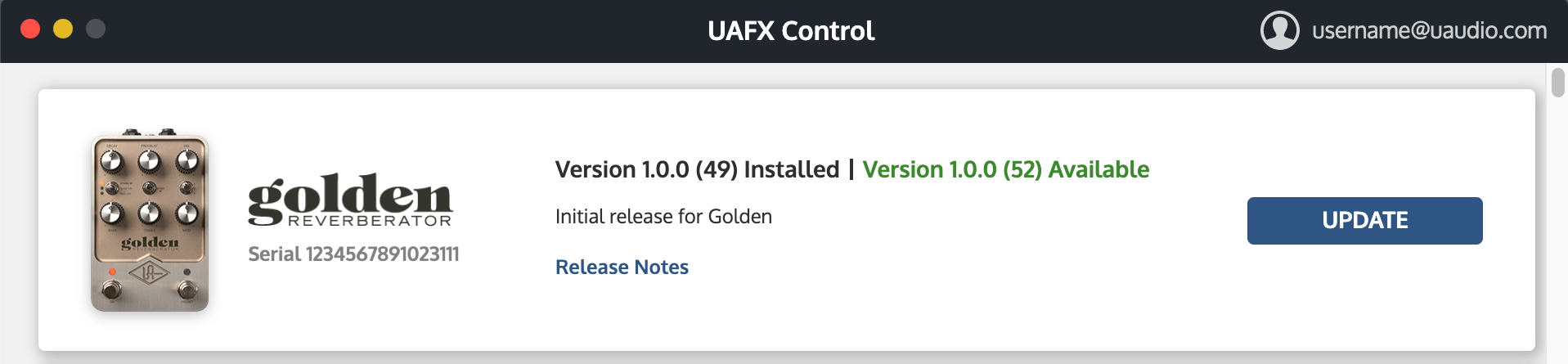Click username@uaudio.com account label
Screen dimensions: 1568x364
tap(1429, 31)
